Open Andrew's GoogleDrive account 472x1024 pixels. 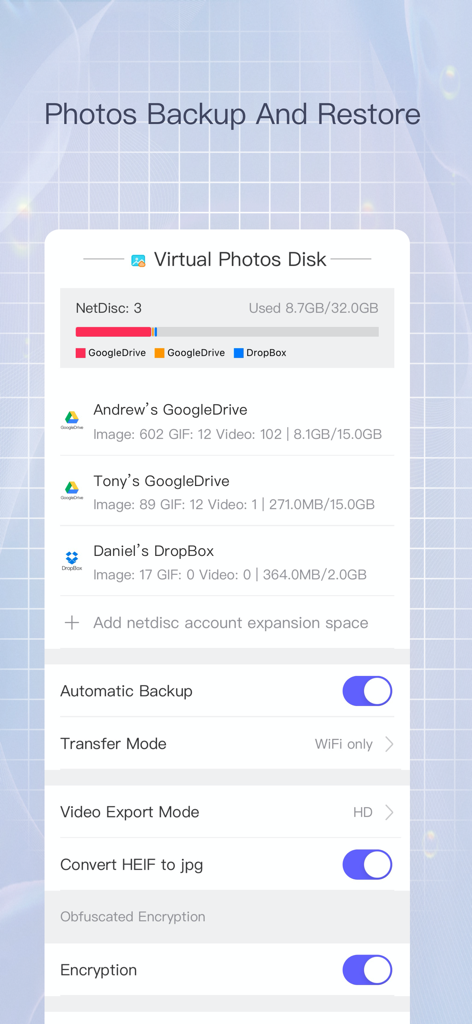coord(227,421)
